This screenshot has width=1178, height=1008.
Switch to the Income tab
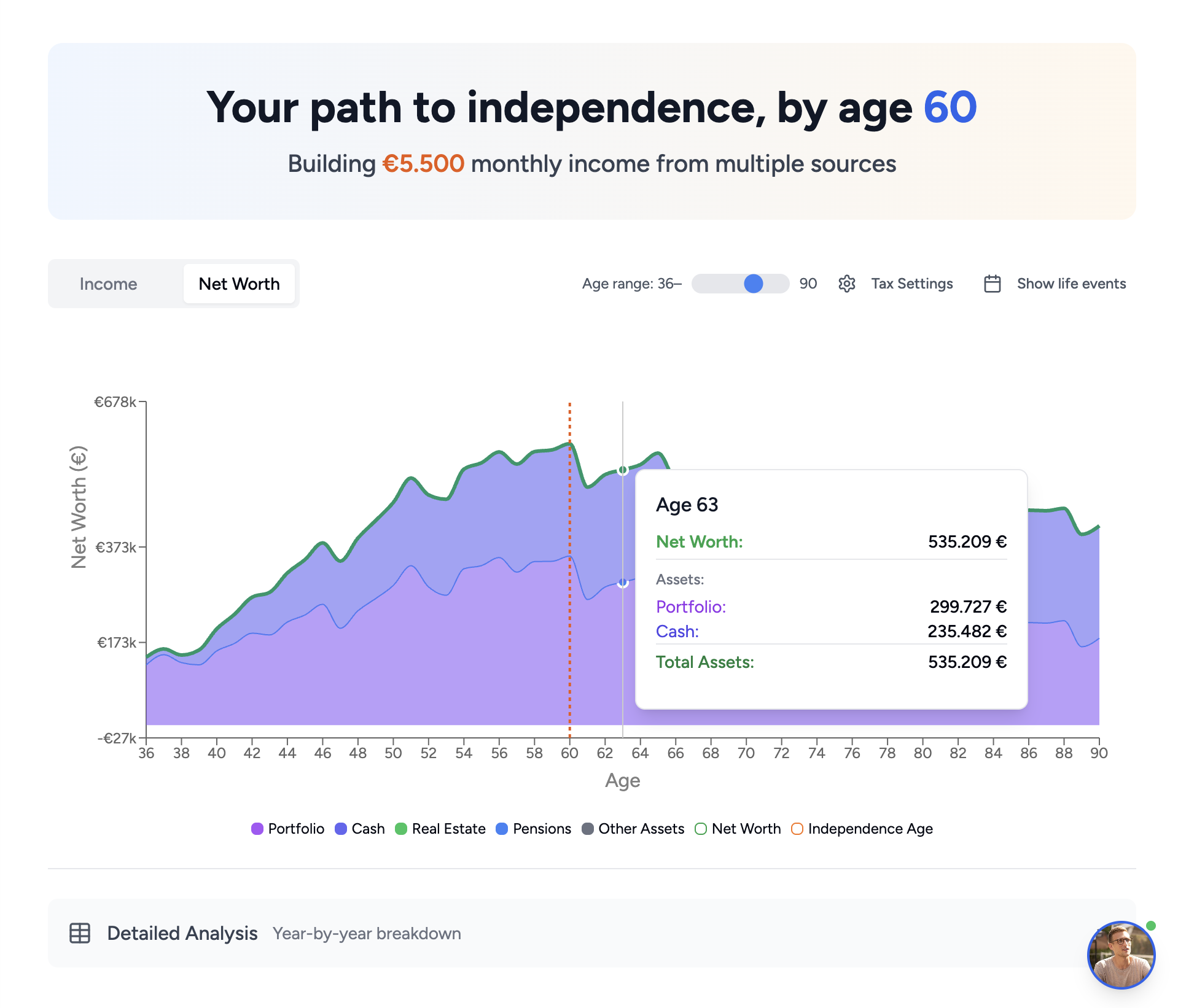(x=108, y=283)
